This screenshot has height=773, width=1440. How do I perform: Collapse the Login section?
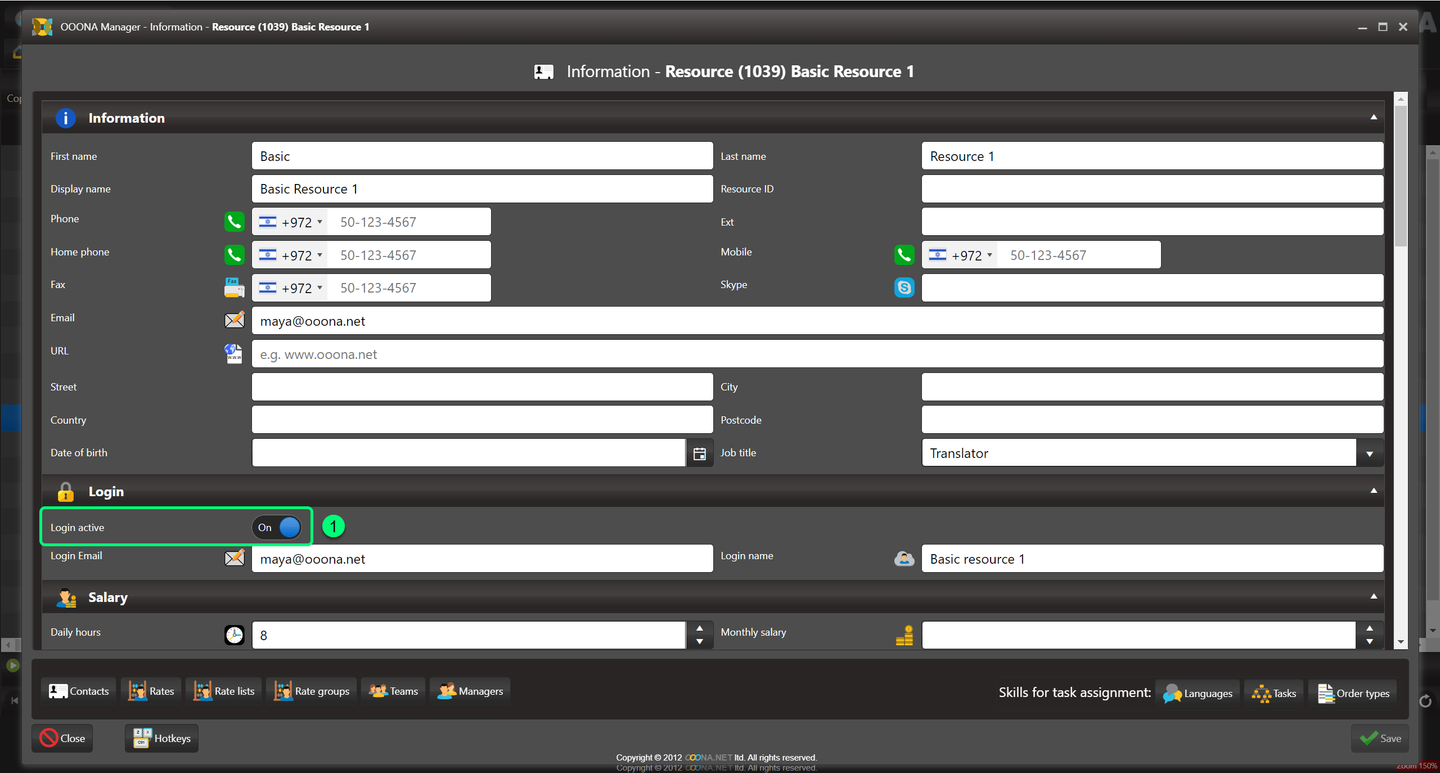tap(1373, 491)
